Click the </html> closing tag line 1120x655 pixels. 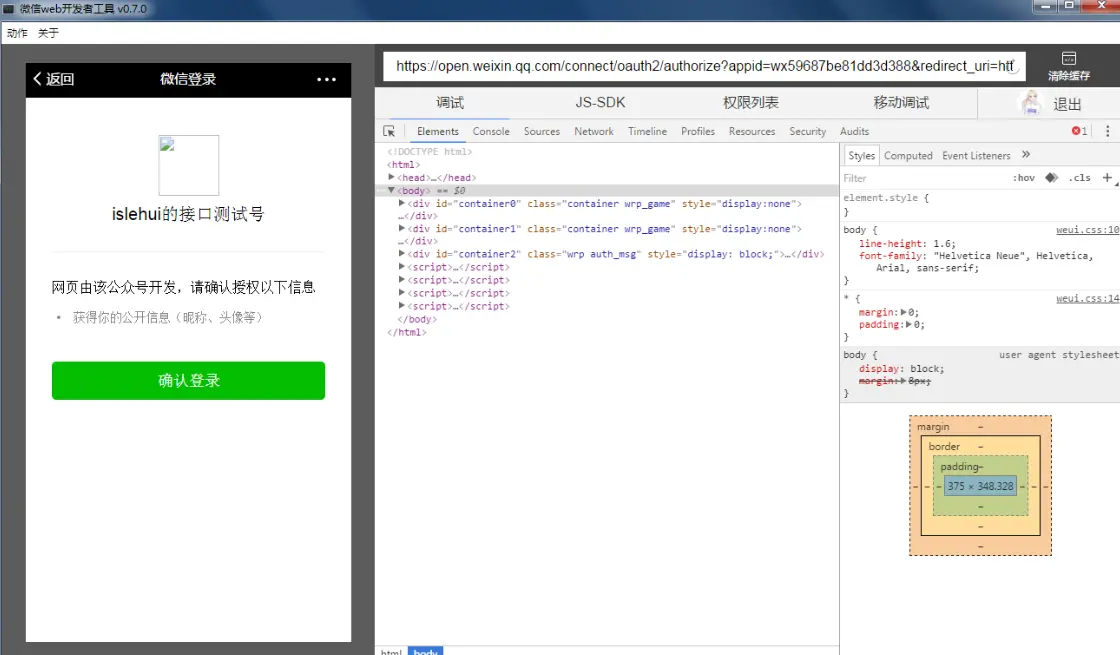coord(406,332)
